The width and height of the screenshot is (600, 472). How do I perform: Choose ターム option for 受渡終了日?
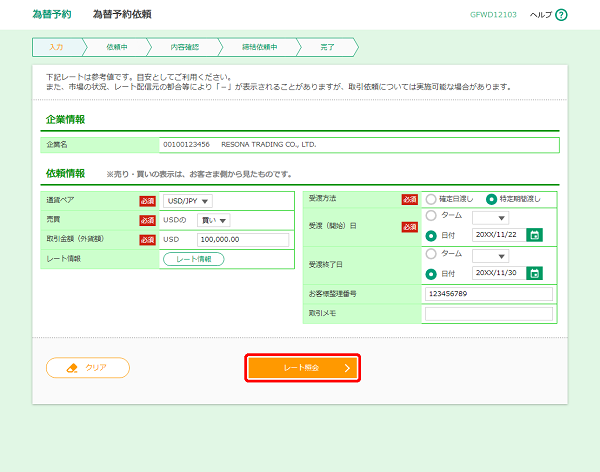431,253
